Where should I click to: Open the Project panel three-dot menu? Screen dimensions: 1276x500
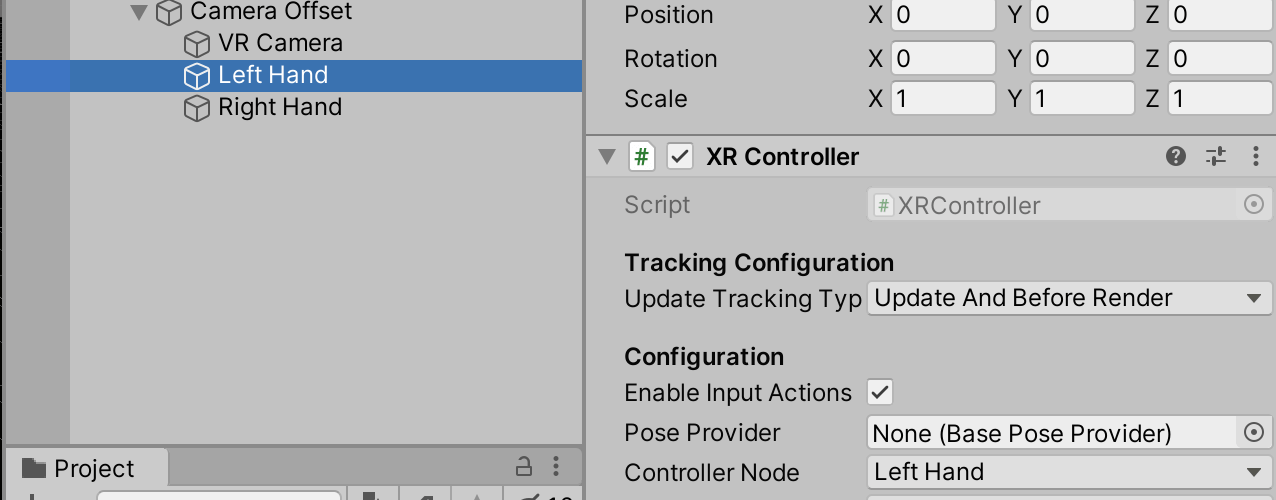pos(556,466)
